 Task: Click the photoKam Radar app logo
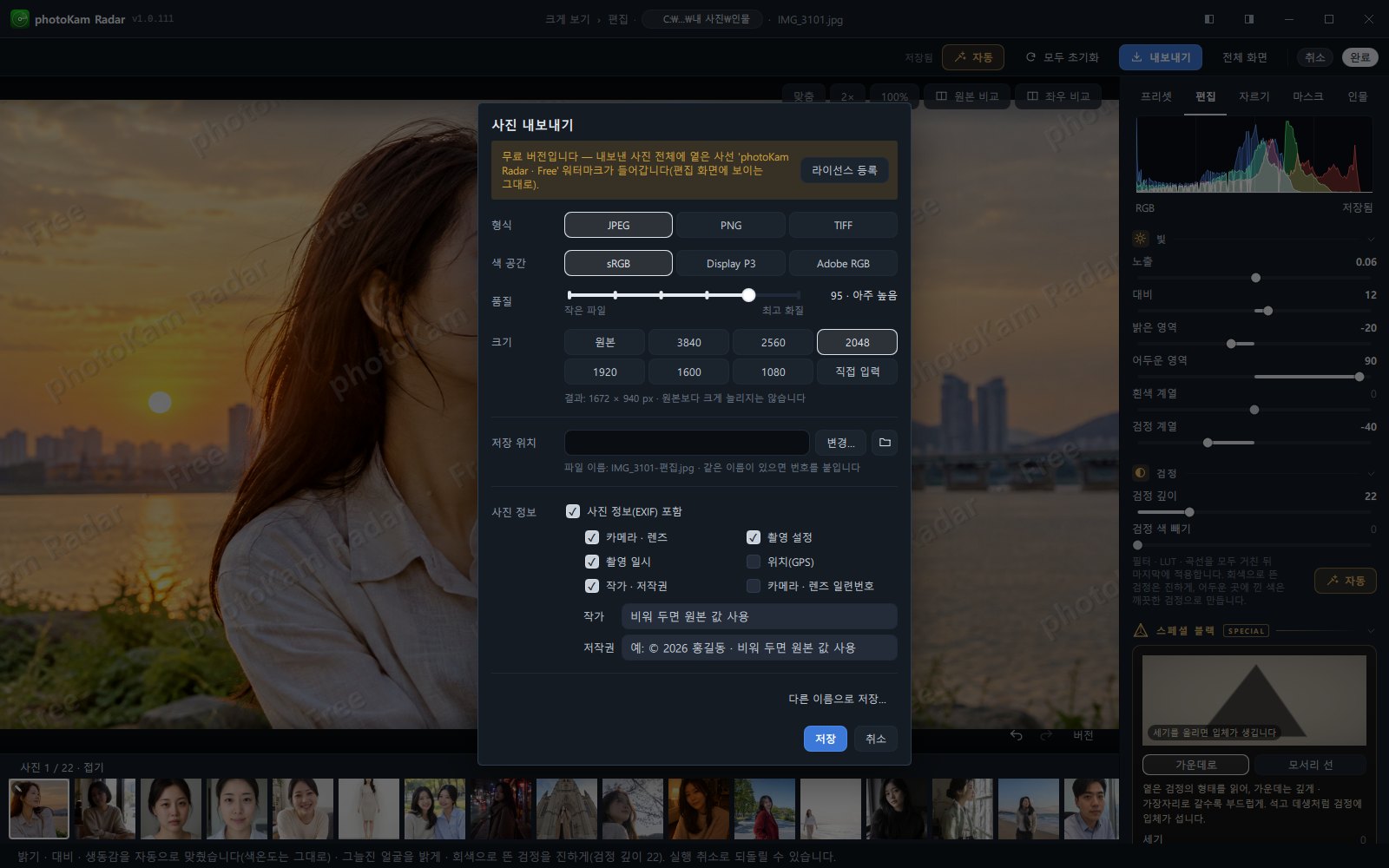(19, 19)
